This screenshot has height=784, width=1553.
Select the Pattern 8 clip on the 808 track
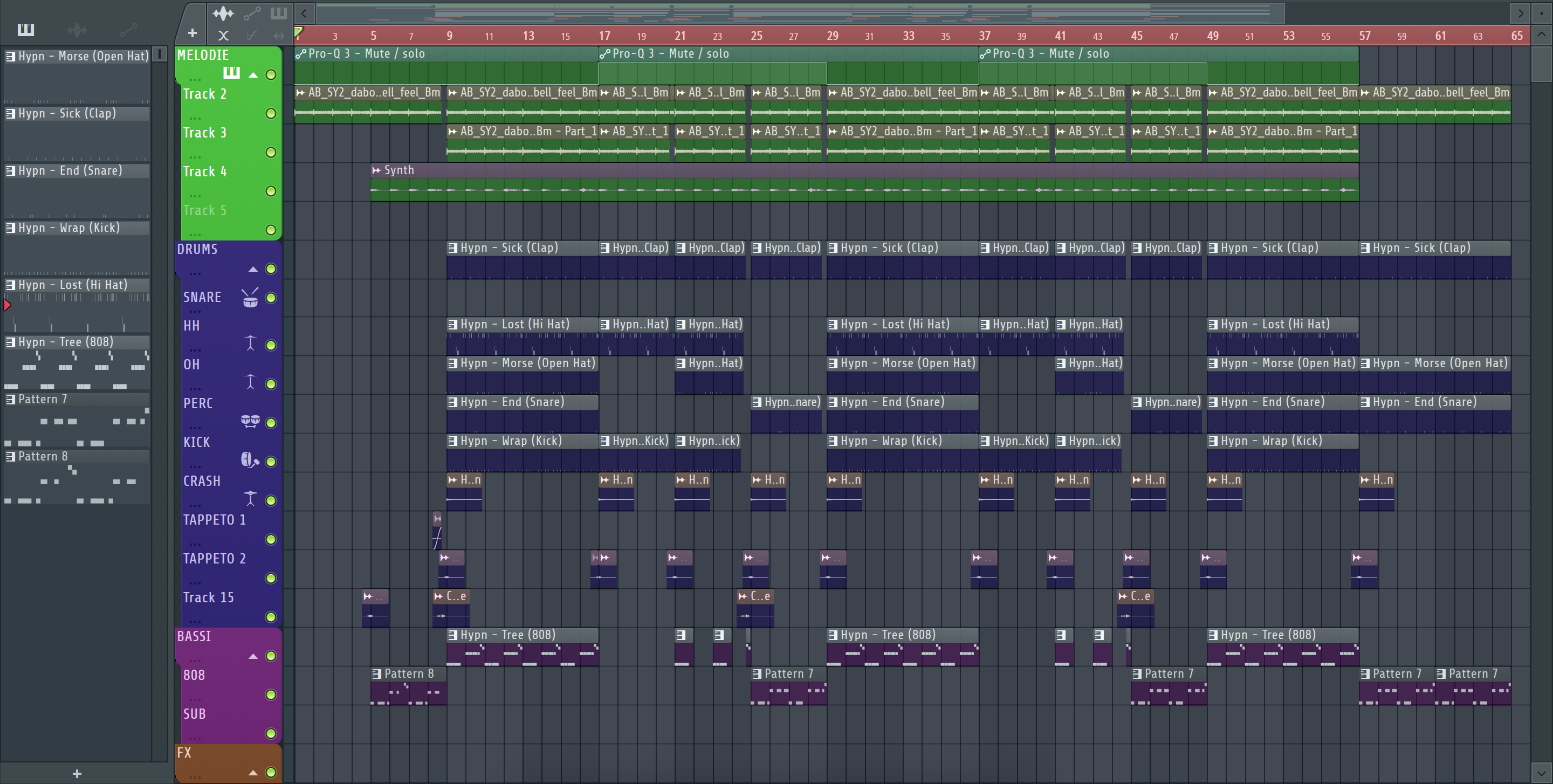click(x=408, y=686)
